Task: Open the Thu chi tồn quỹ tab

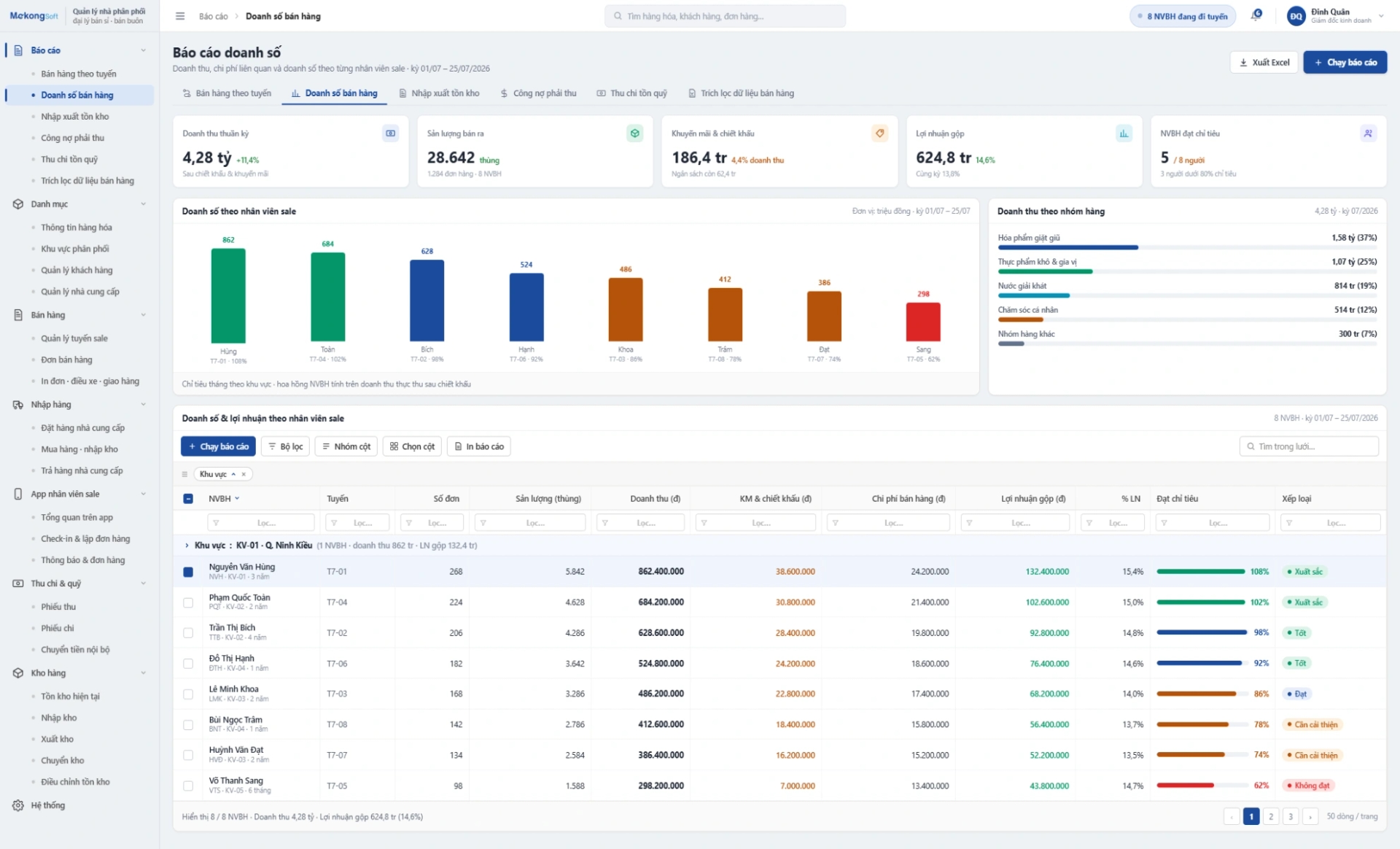Action: (631, 93)
